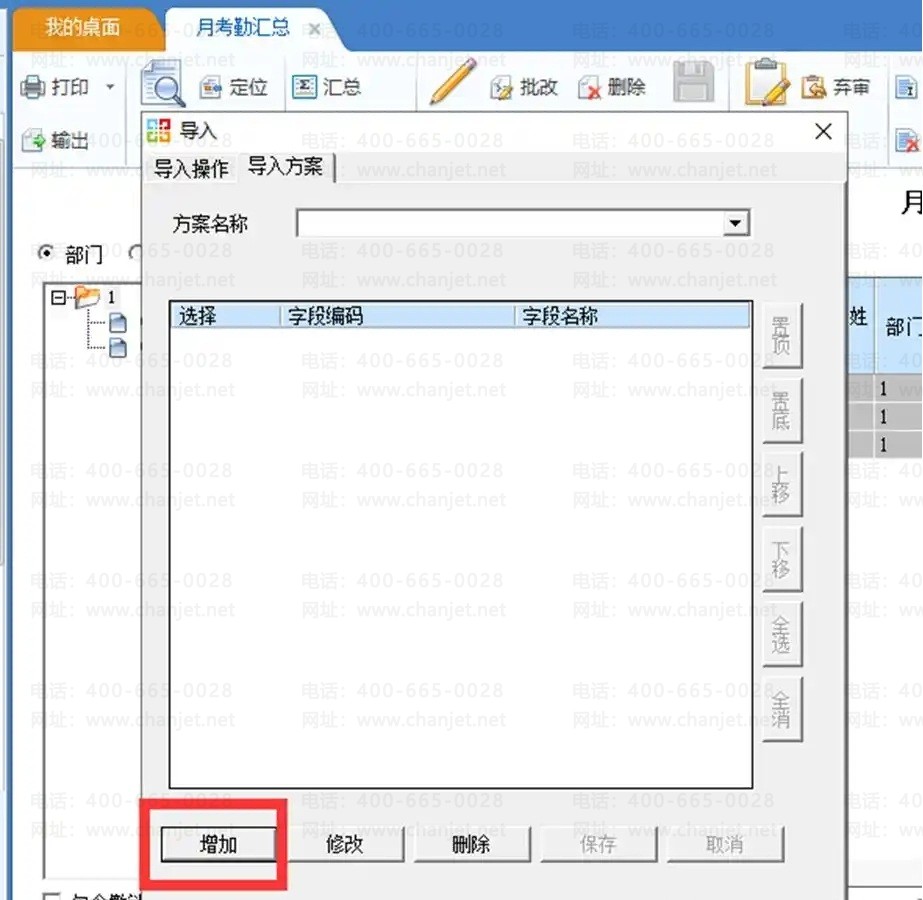The width and height of the screenshot is (923, 900).
Task: Click the 打印 printer icon
Action: point(34,88)
